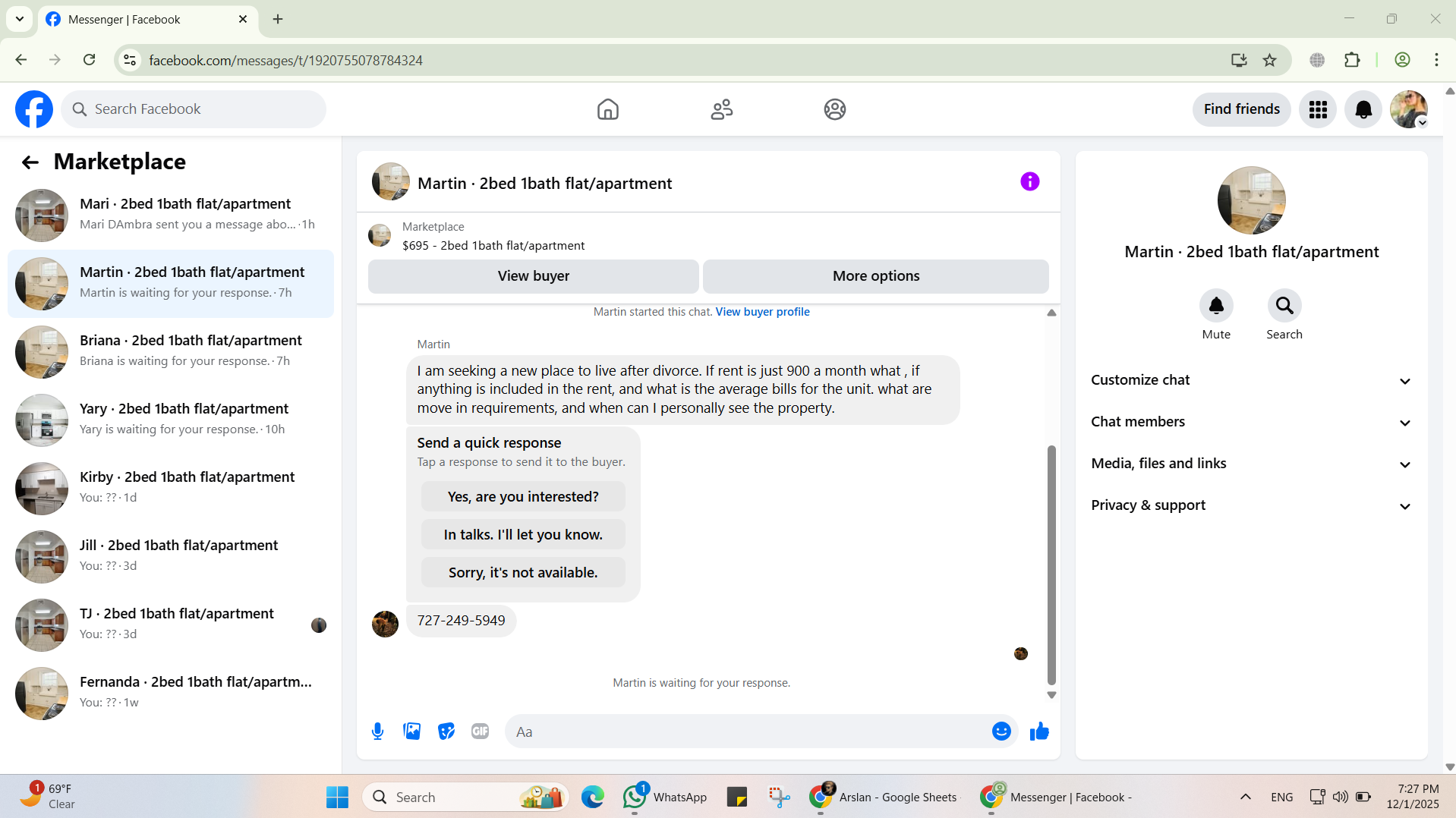Screen dimensions: 1456x818
Task: Open Kirby's 2bed 1bath chat
Action: tap(171, 489)
